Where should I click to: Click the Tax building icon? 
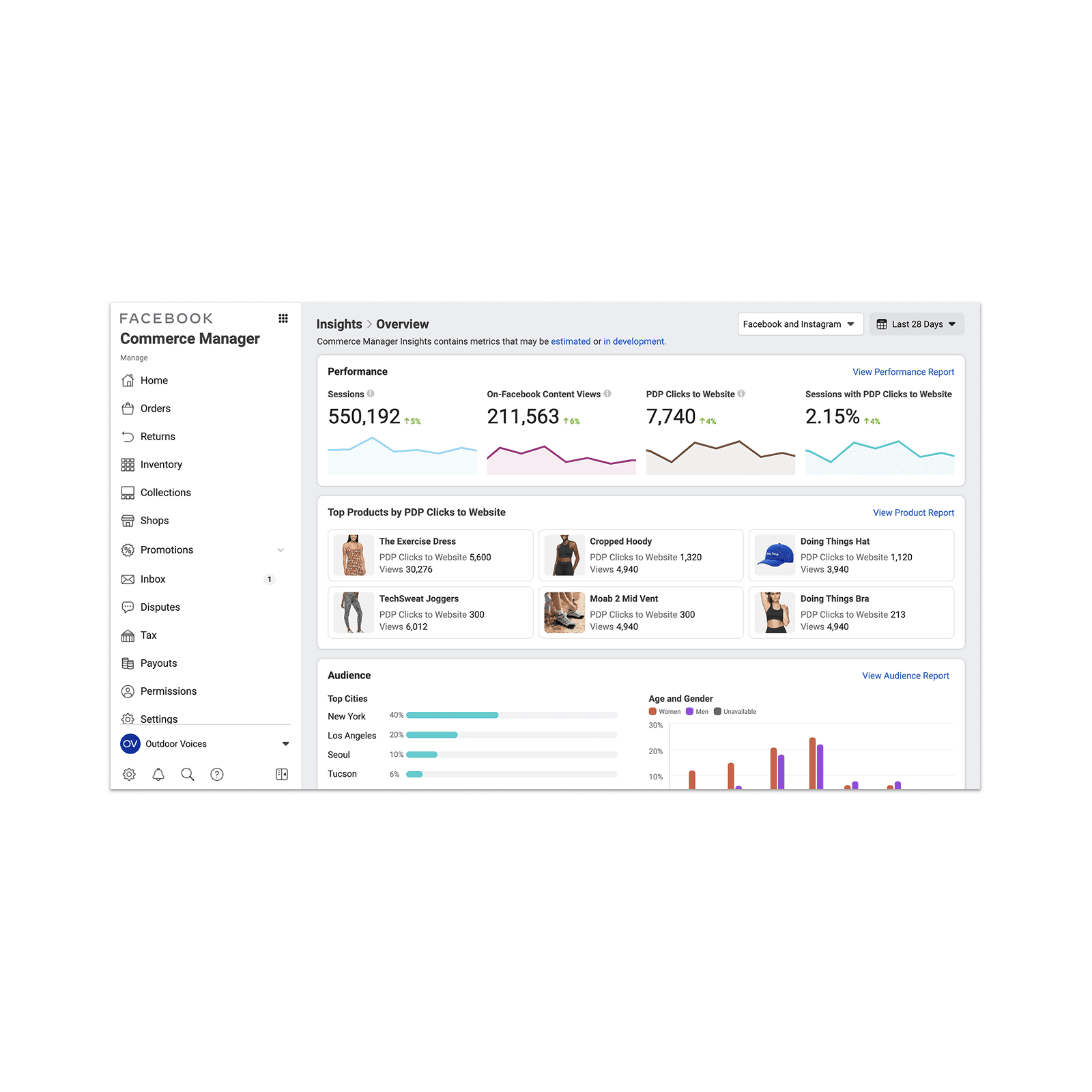click(x=128, y=635)
